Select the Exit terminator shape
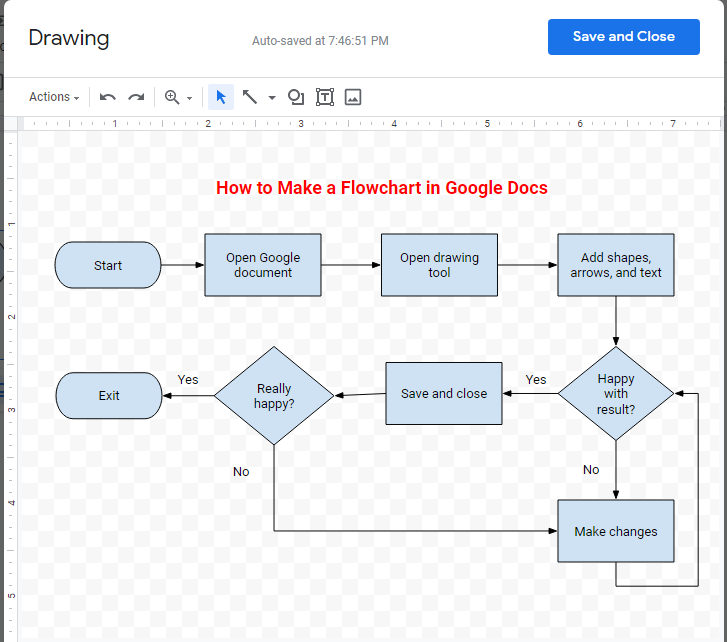727x642 pixels. [x=109, y=396]
